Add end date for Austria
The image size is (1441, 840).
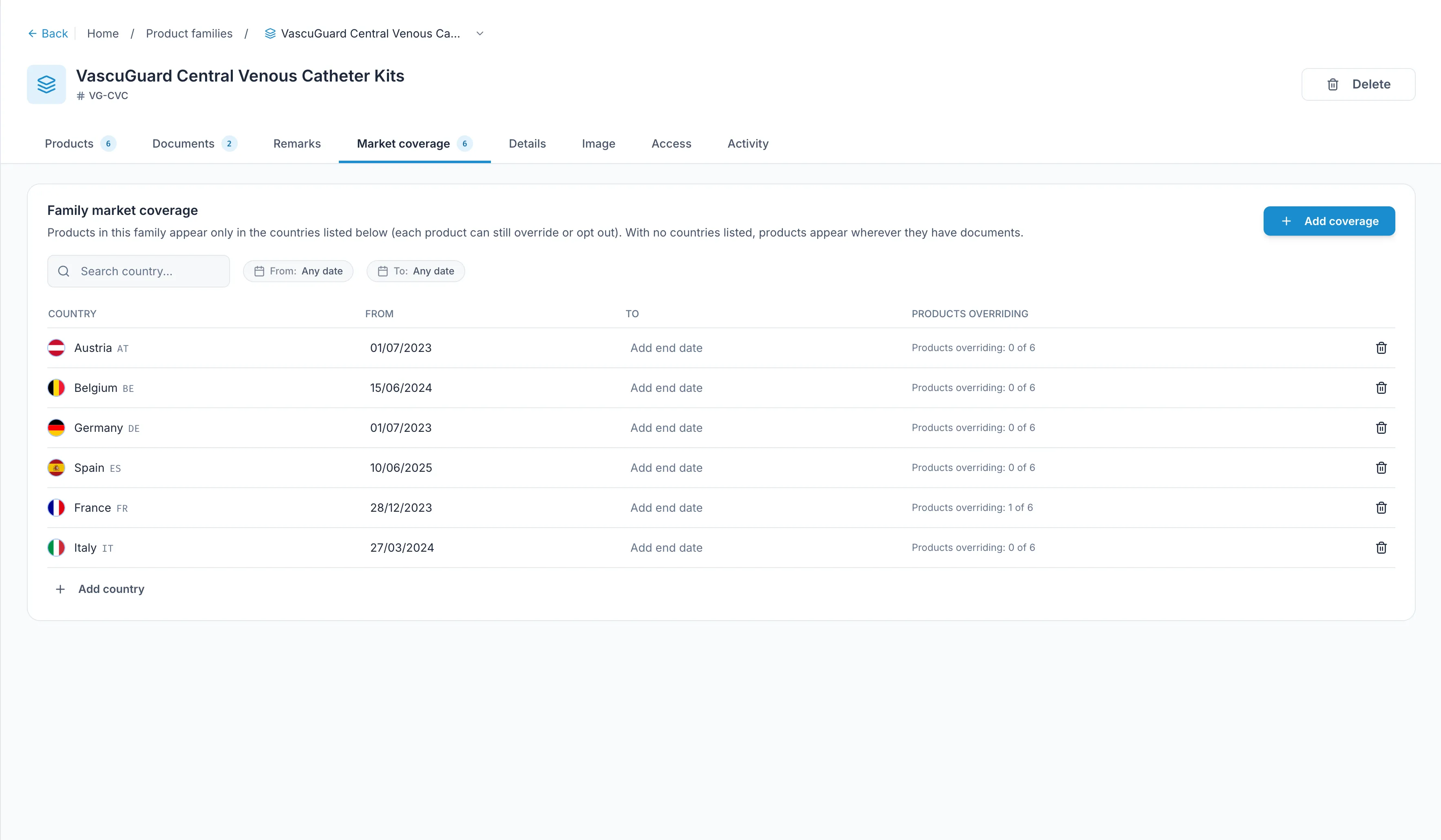666,348
